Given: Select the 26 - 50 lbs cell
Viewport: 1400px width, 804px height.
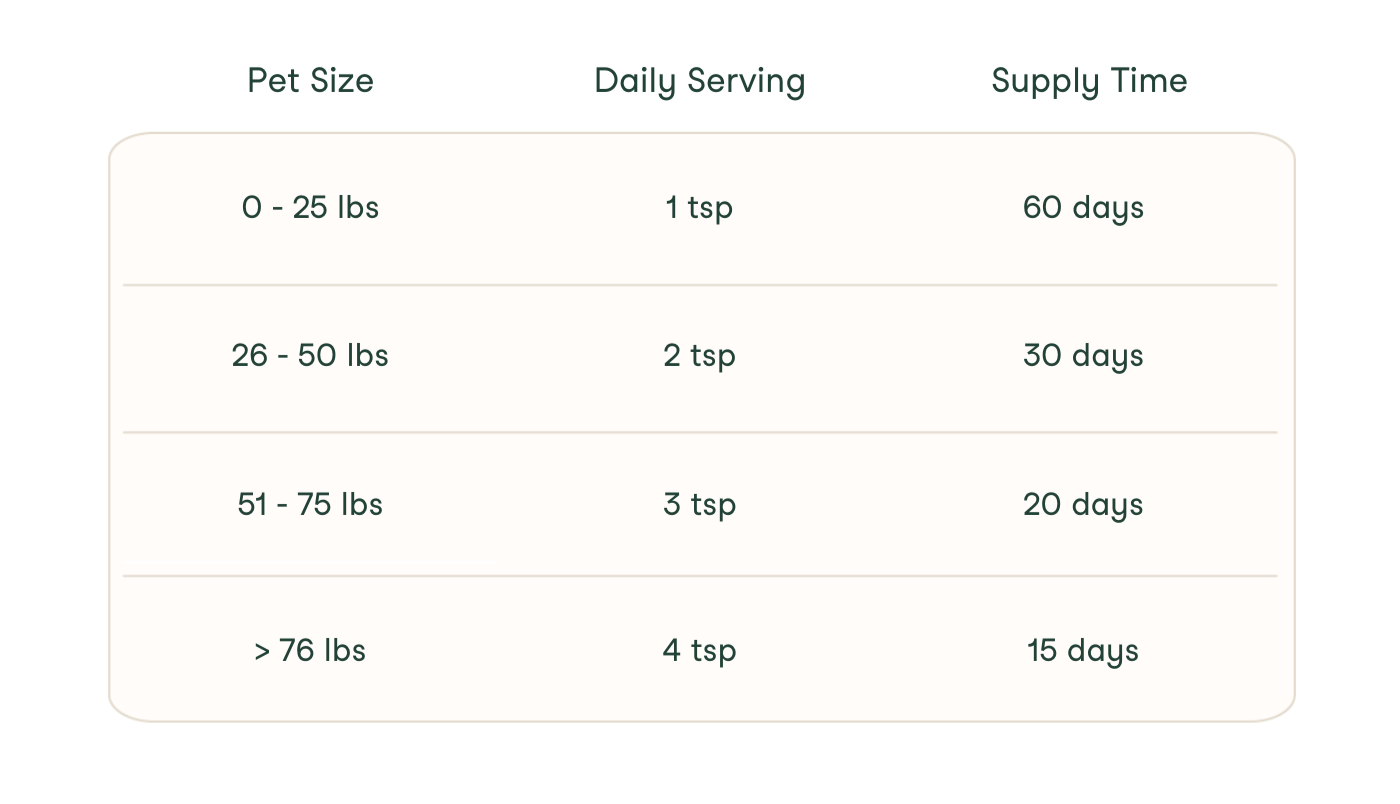Looking at the screenshot, I should coord(310,356).
